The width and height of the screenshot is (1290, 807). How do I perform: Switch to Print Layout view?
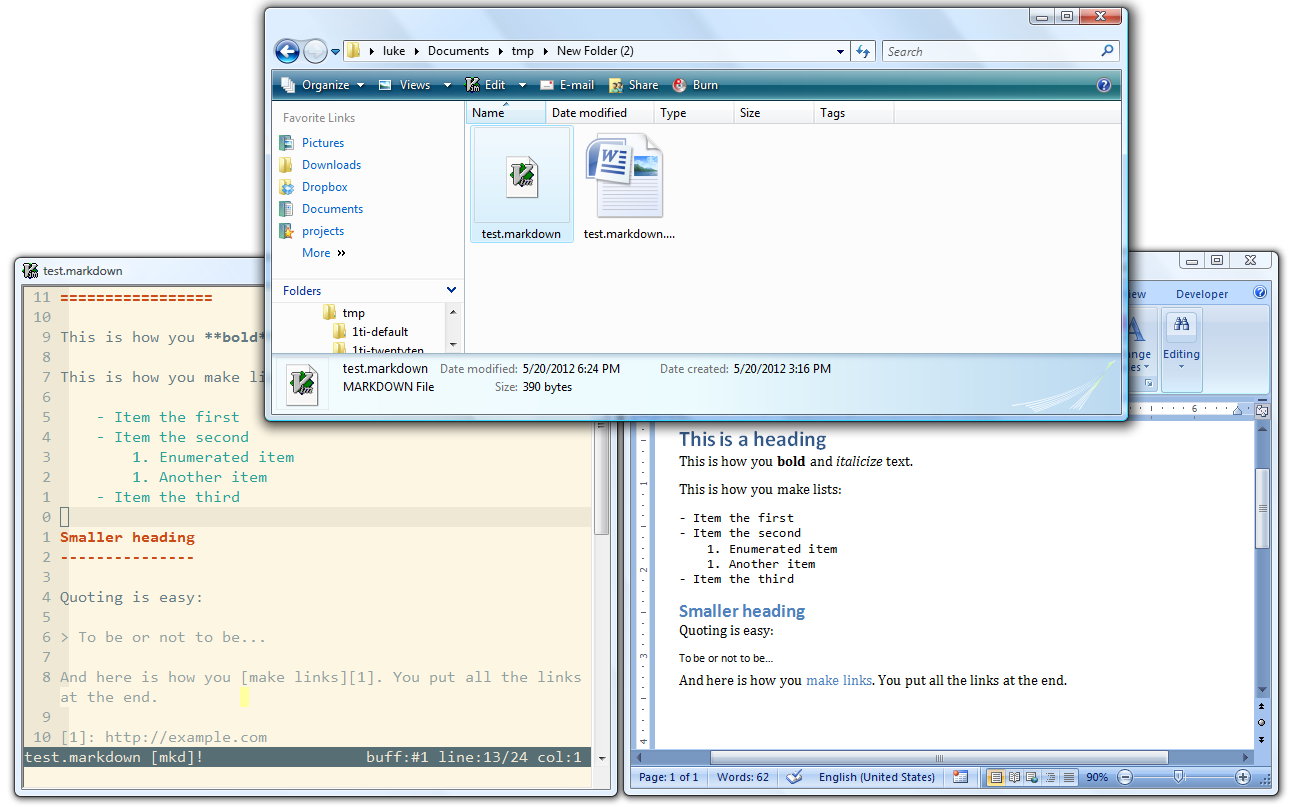click(x=996, y=777)
